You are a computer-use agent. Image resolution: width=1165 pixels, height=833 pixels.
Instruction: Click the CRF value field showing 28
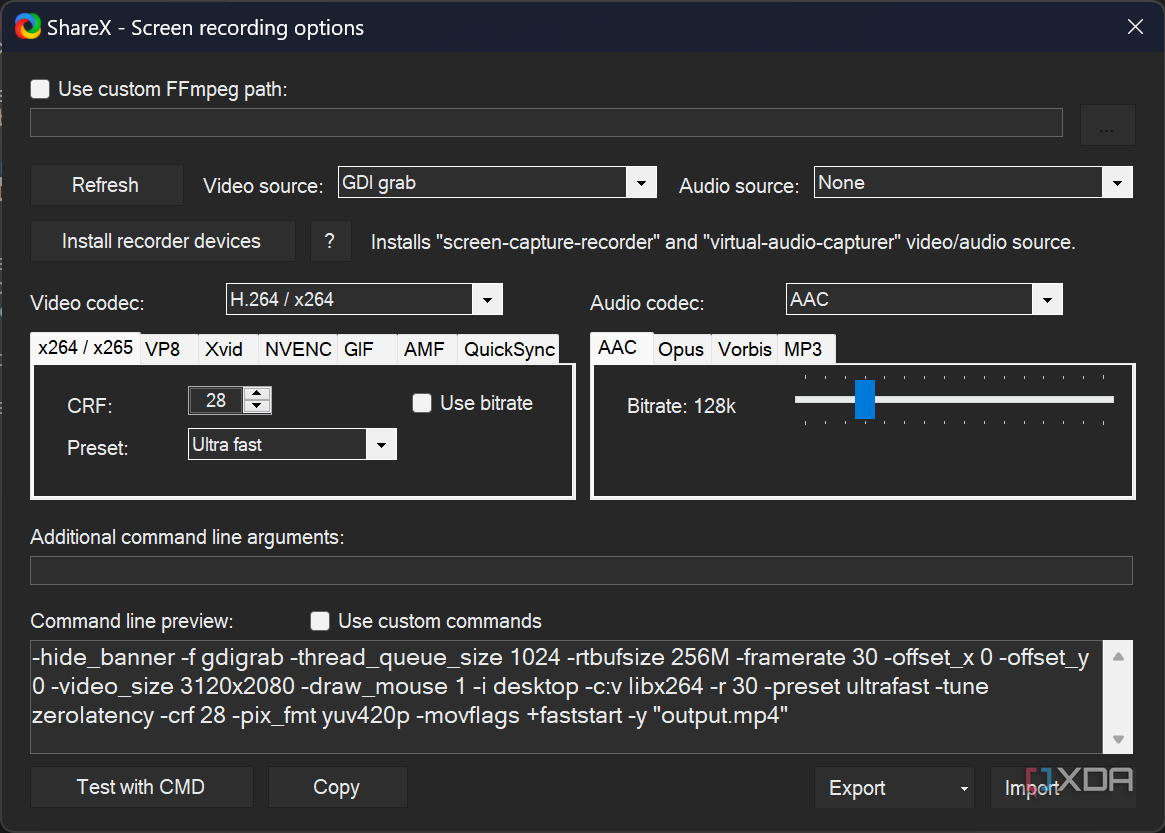(216, 401)
